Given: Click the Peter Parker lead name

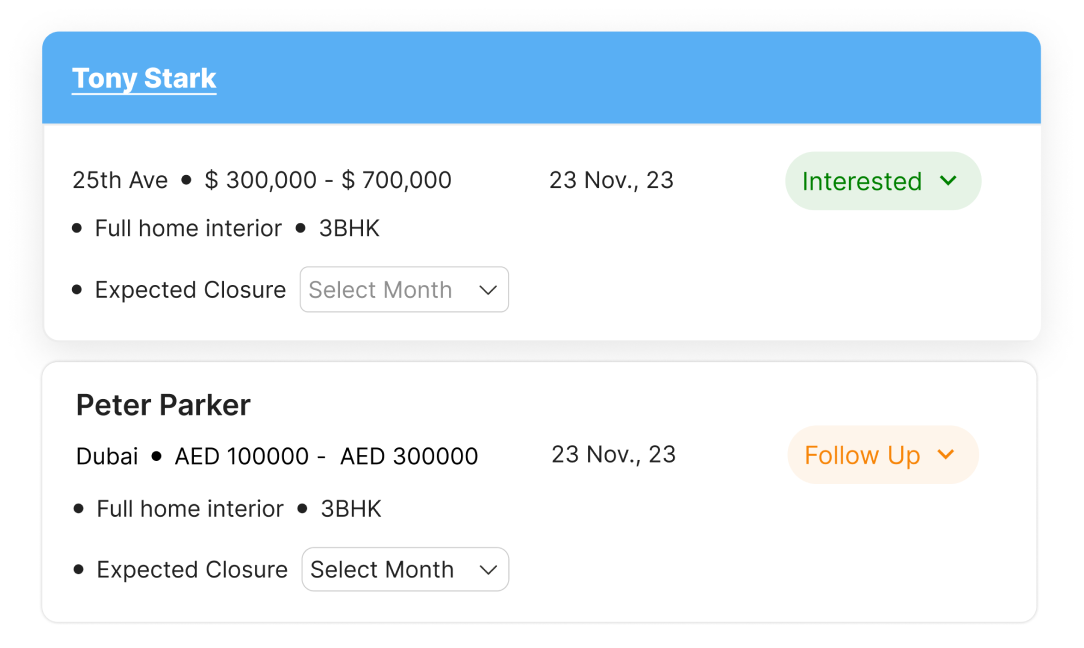Looking at the screenshot, I should pyautogui.click(x=163, y=405).
